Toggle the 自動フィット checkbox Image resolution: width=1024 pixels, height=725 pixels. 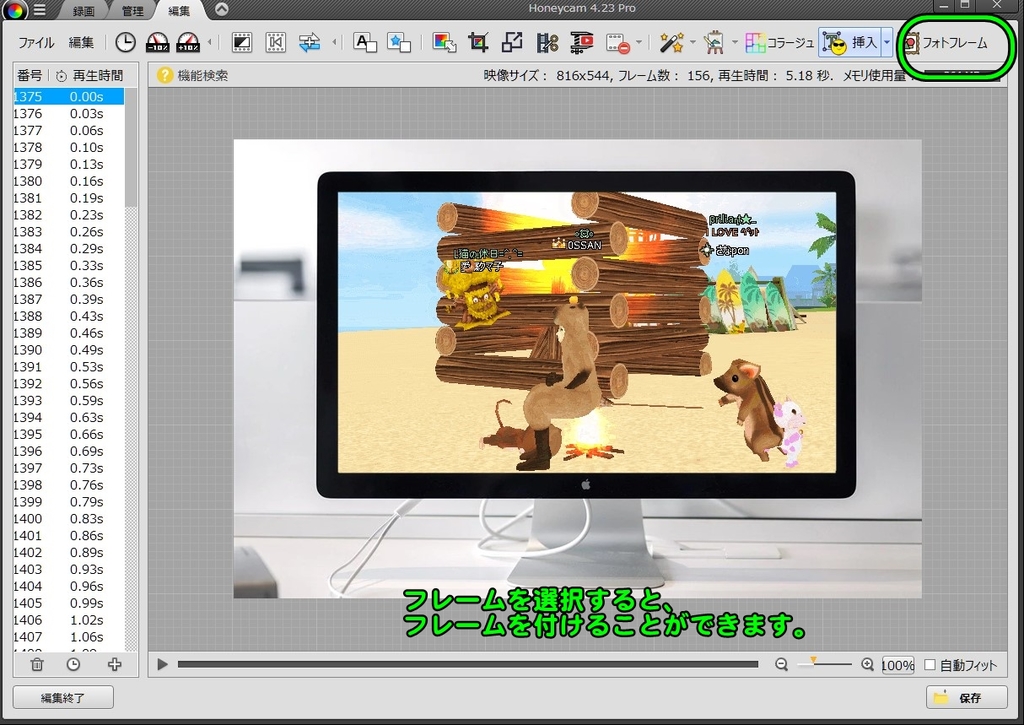[930, 665]
